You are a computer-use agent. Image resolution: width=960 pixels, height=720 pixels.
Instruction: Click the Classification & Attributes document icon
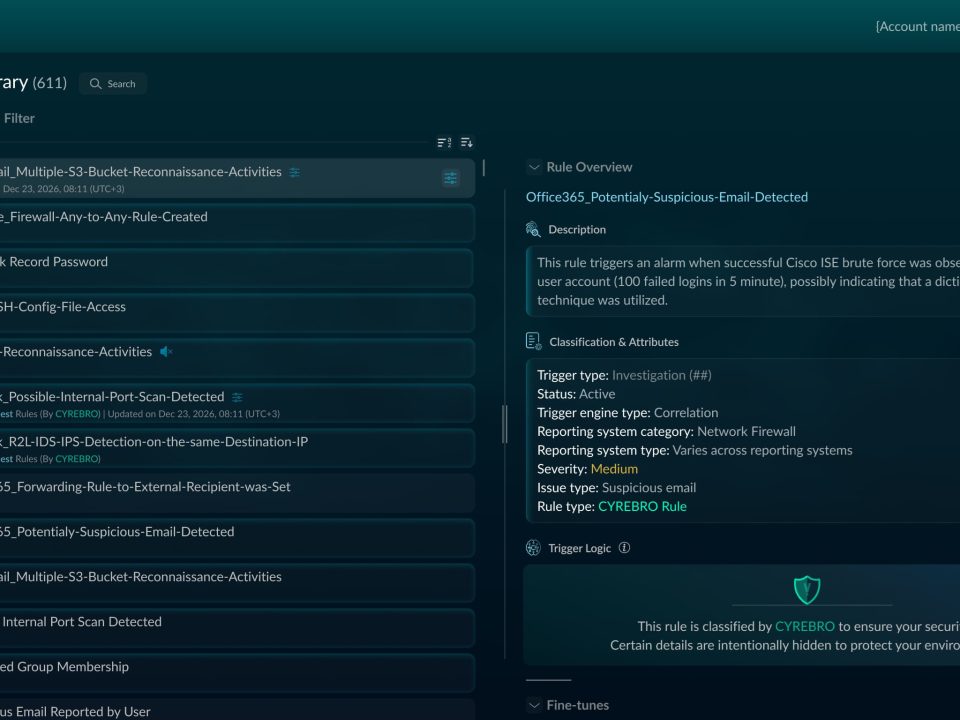pyautogui.click(x=534, y=342)
